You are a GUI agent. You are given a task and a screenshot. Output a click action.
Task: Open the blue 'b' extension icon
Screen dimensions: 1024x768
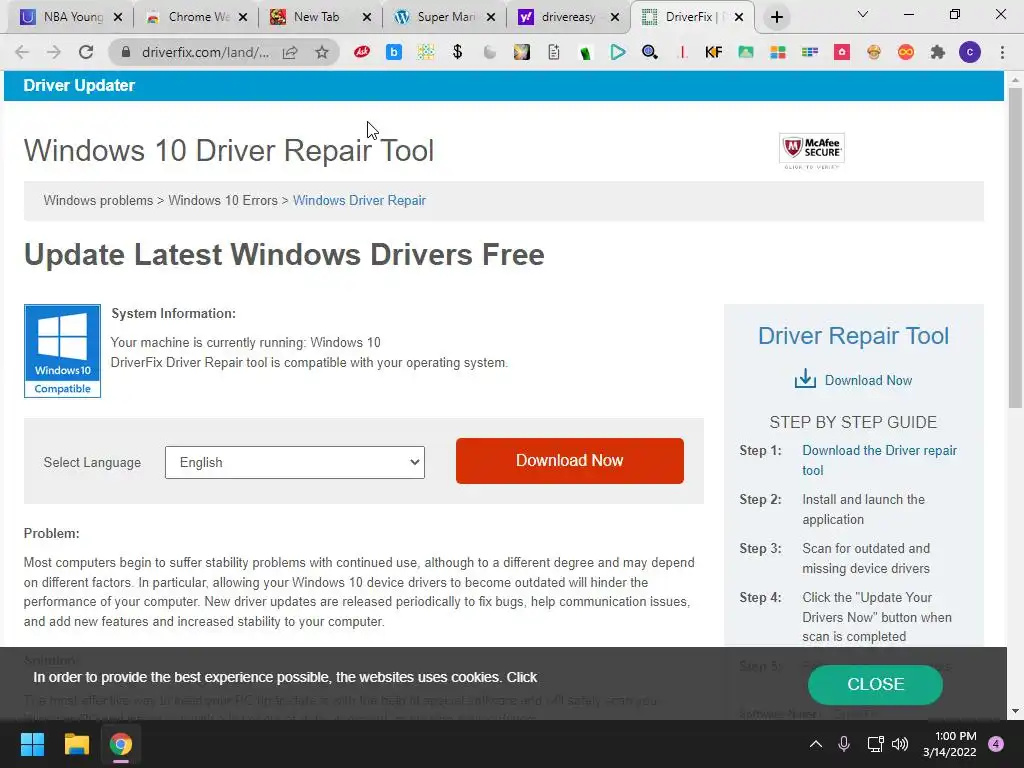pyautogui.click(x=394, y=52)
